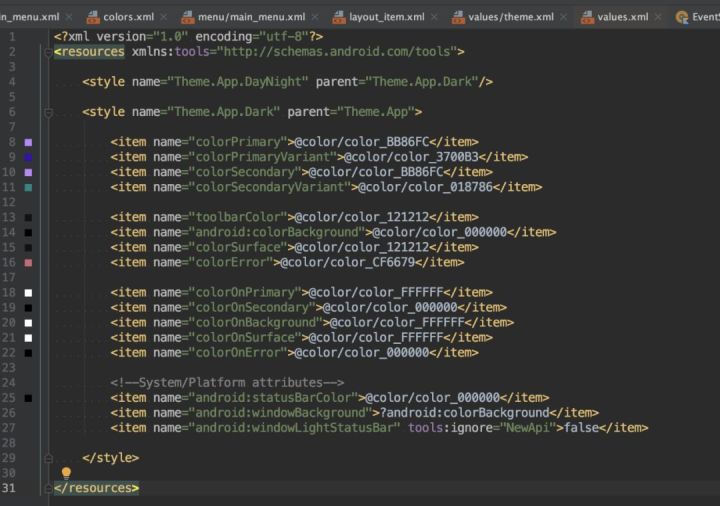Screen dimensions: 720x506
Task: Close the menu/main_menu.xml tab
Action: [315, 17]
